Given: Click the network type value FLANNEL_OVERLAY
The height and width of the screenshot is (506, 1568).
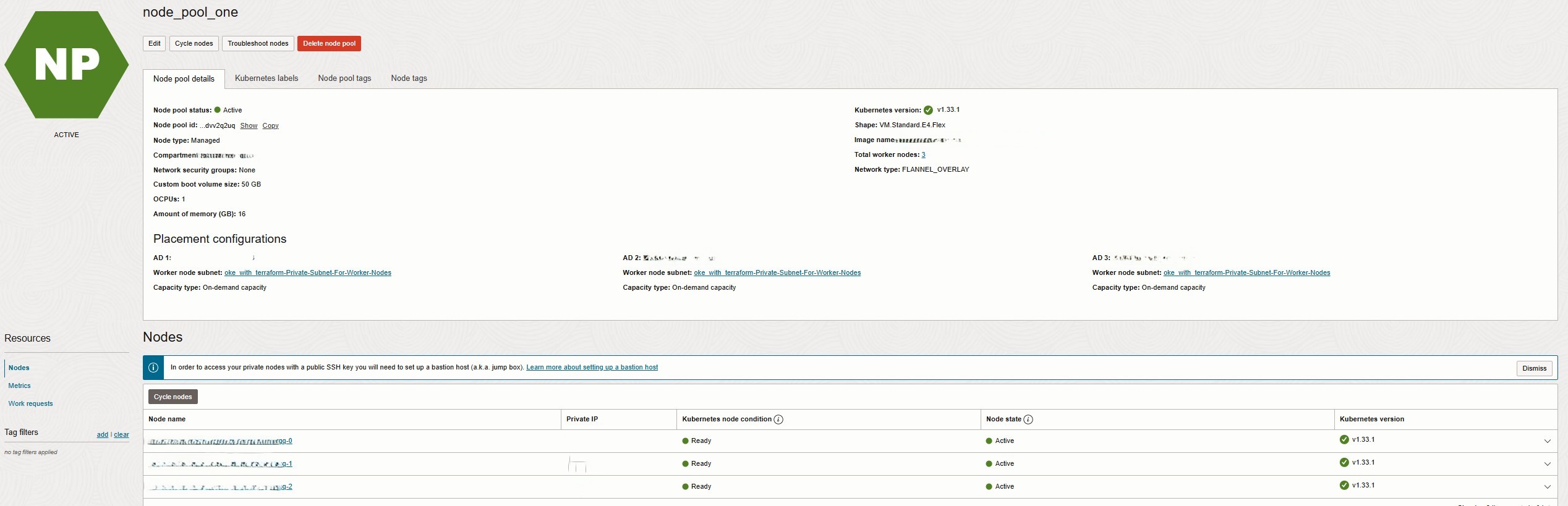Looking at the screenshot, I should tap(935, 170).
